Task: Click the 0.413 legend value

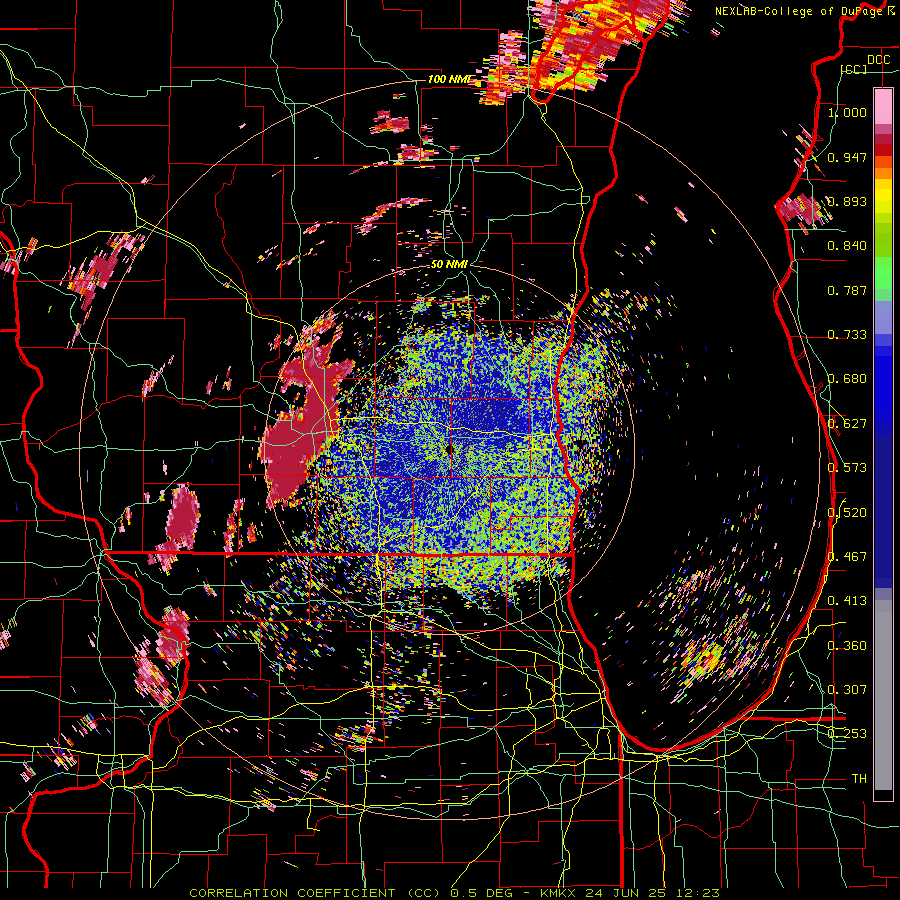Action: [847, 600]
